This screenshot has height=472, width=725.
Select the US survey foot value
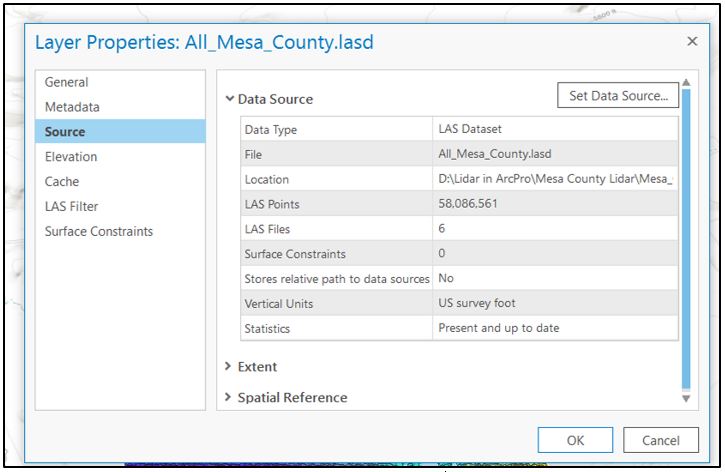pyautogui.click(x=555, y=303)
